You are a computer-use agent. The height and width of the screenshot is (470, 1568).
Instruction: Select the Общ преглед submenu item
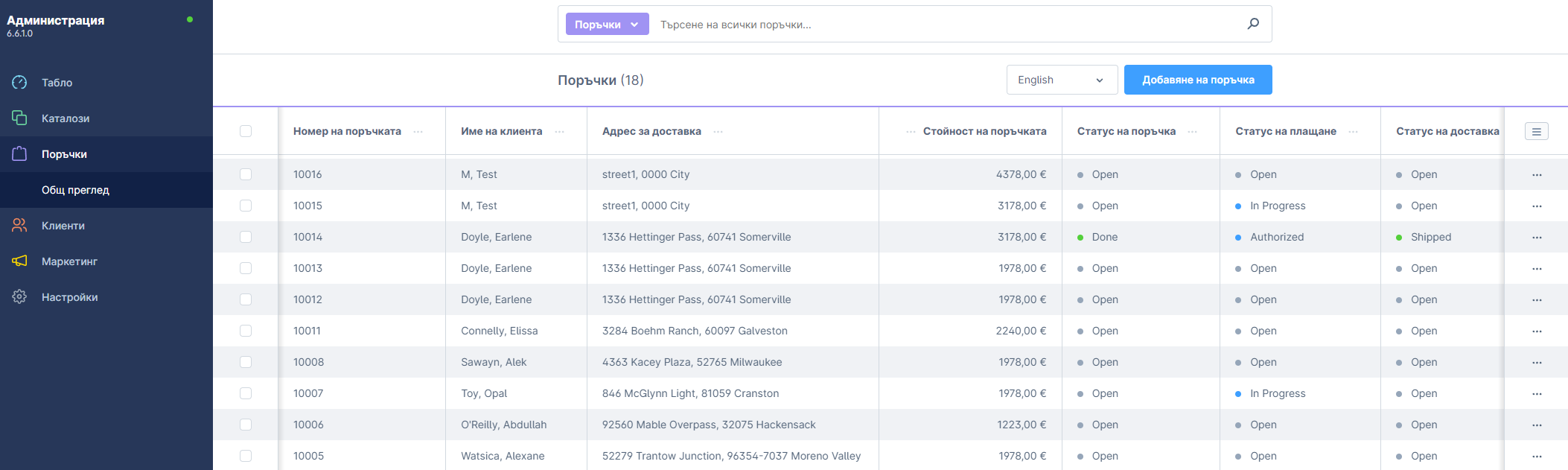pyautogui.click(x=75, y=190)
